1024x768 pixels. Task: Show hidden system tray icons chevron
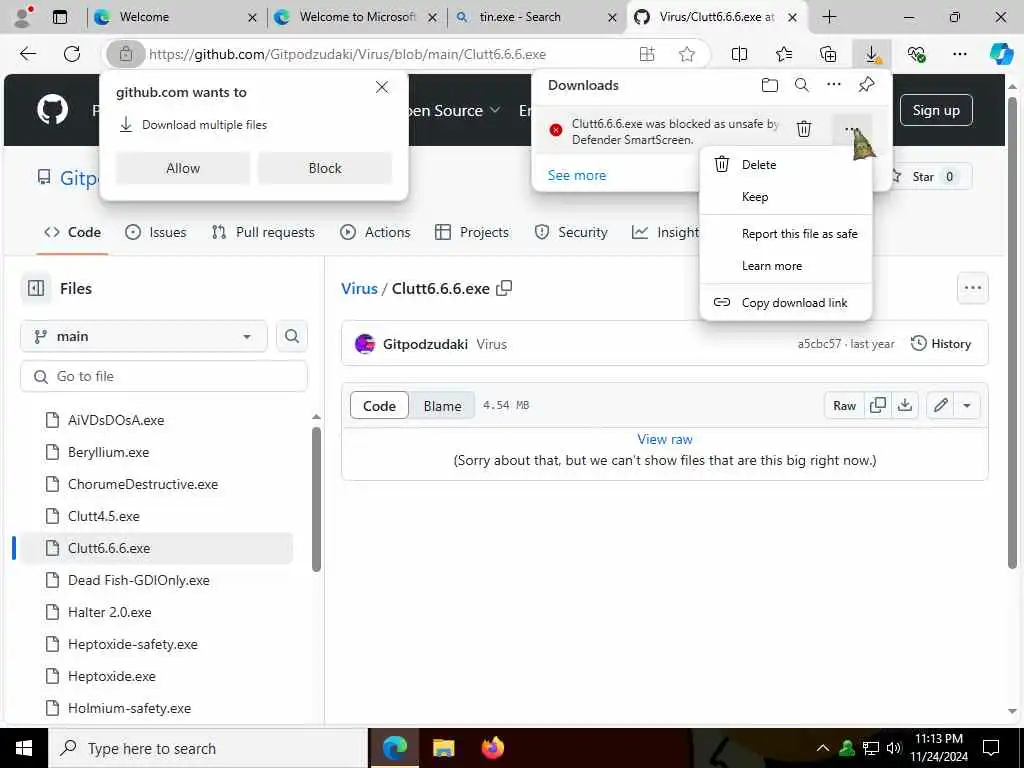823,748
